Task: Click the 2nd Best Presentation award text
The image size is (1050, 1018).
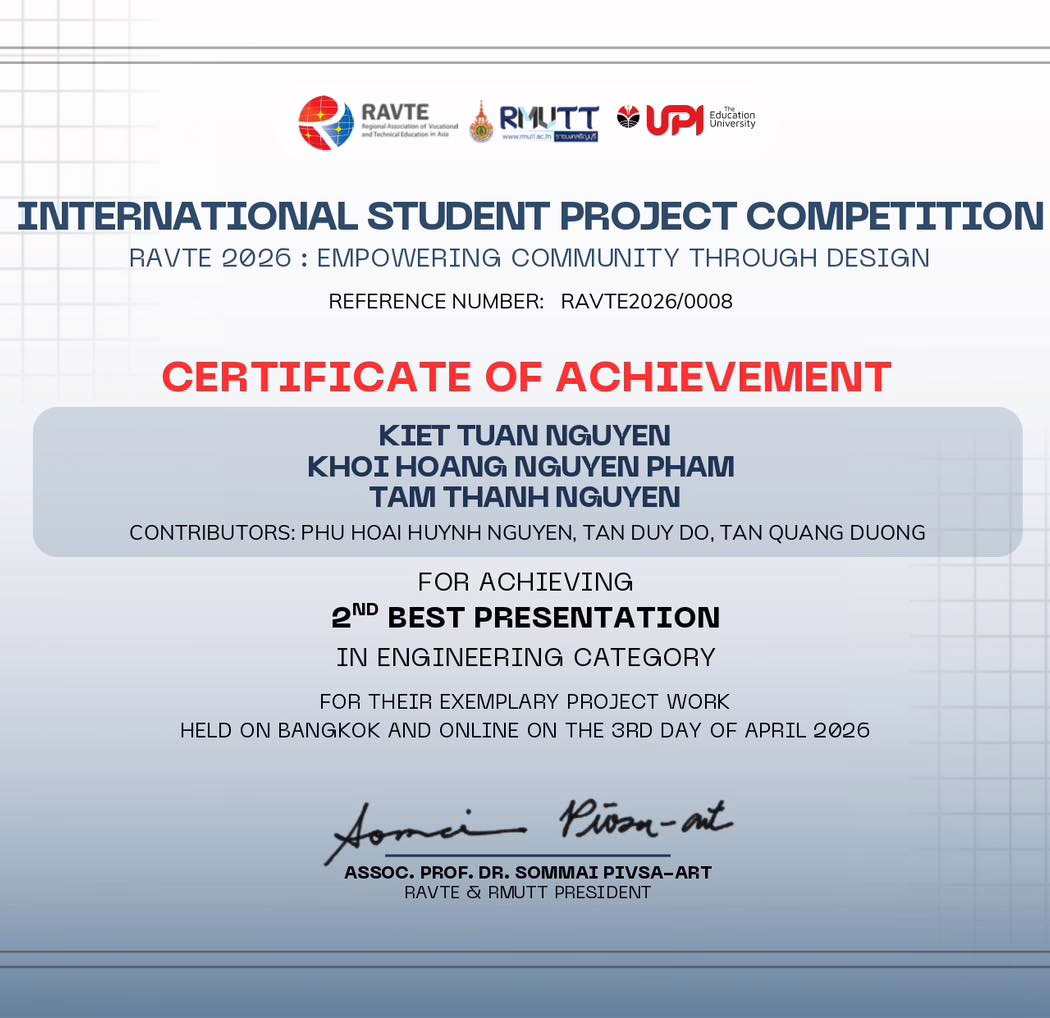Action: coord(526,617)
